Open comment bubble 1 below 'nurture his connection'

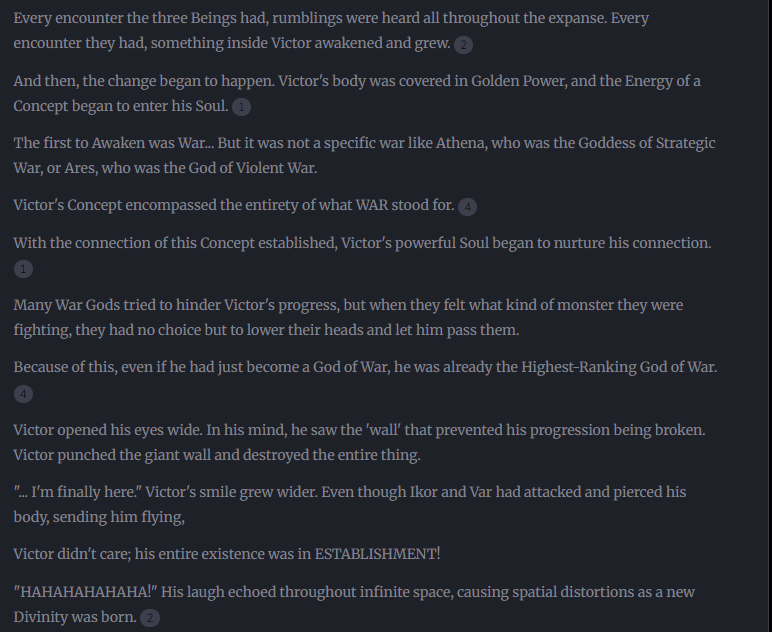[x=23, y=269]
